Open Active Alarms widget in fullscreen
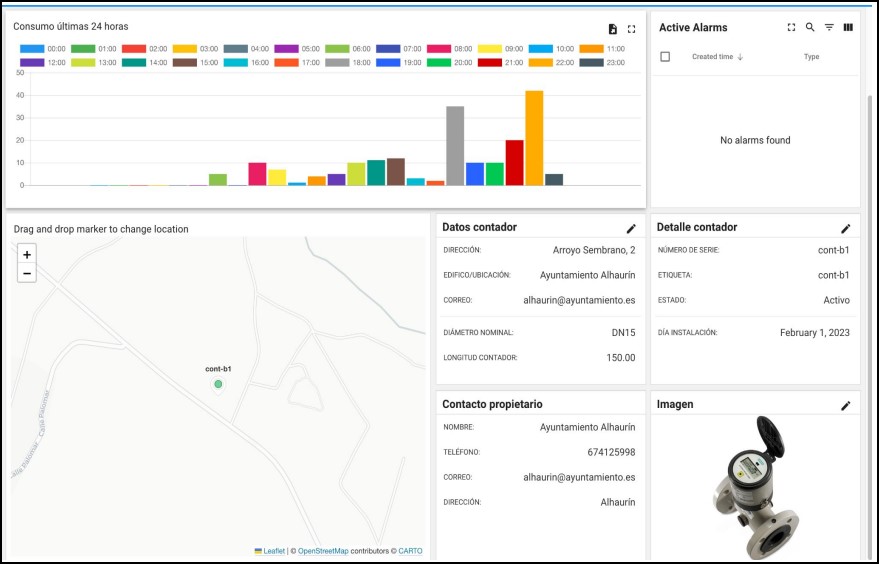The image size is (879, 564). [791, 28]
